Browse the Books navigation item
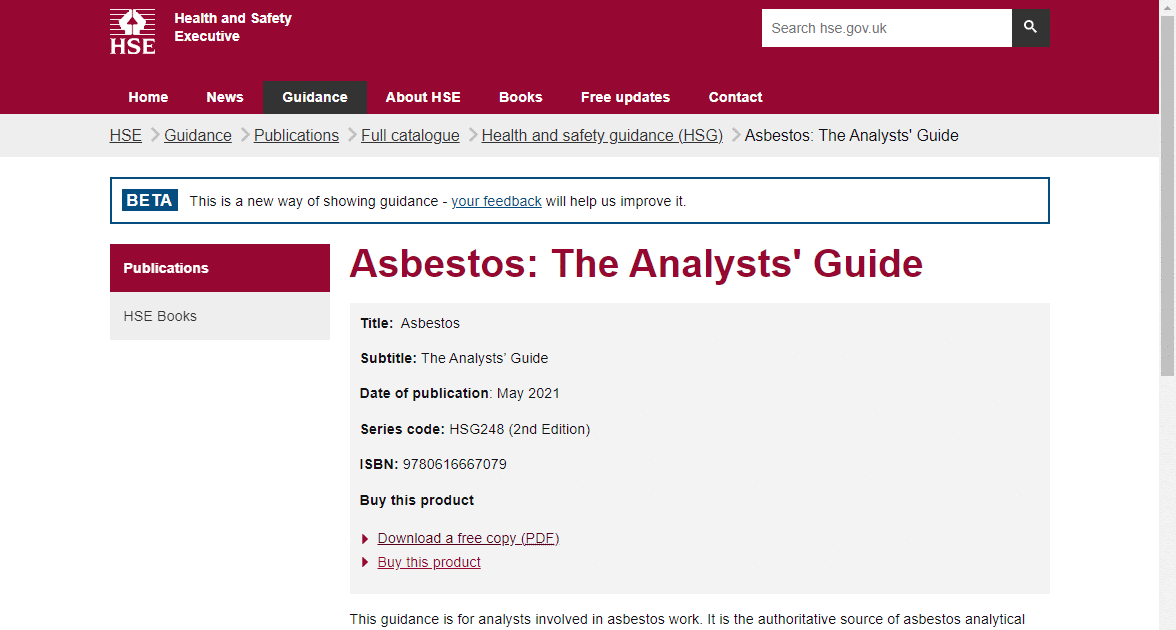This screenshot has width=1176, height=630. 520,97
